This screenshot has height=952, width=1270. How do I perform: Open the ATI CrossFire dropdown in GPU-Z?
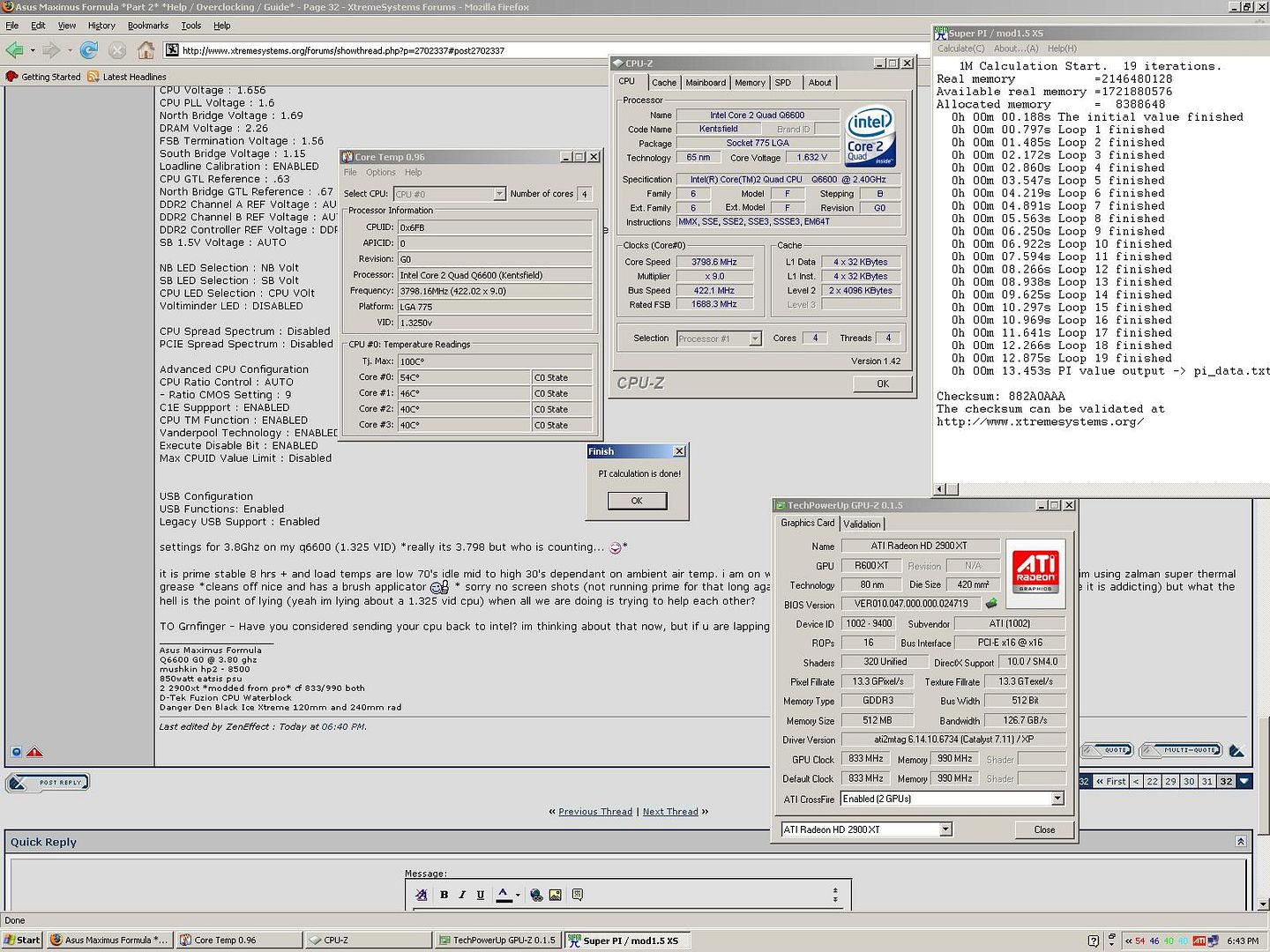[x=1057, y=799]
